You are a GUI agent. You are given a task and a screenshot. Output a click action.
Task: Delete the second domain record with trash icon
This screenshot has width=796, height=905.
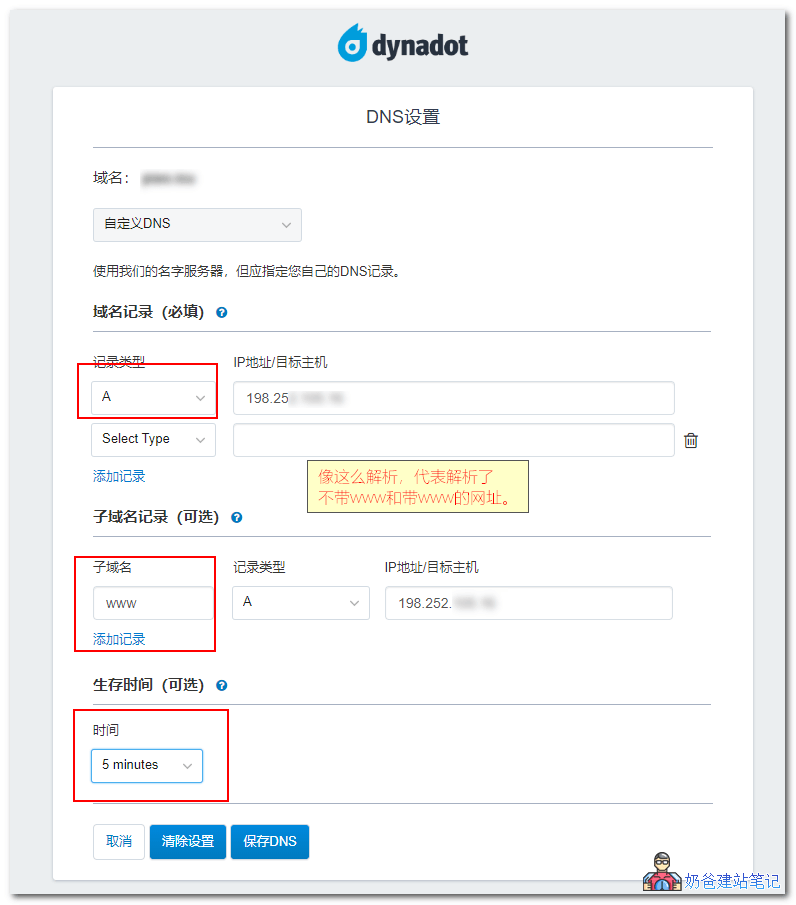point(691,440)
